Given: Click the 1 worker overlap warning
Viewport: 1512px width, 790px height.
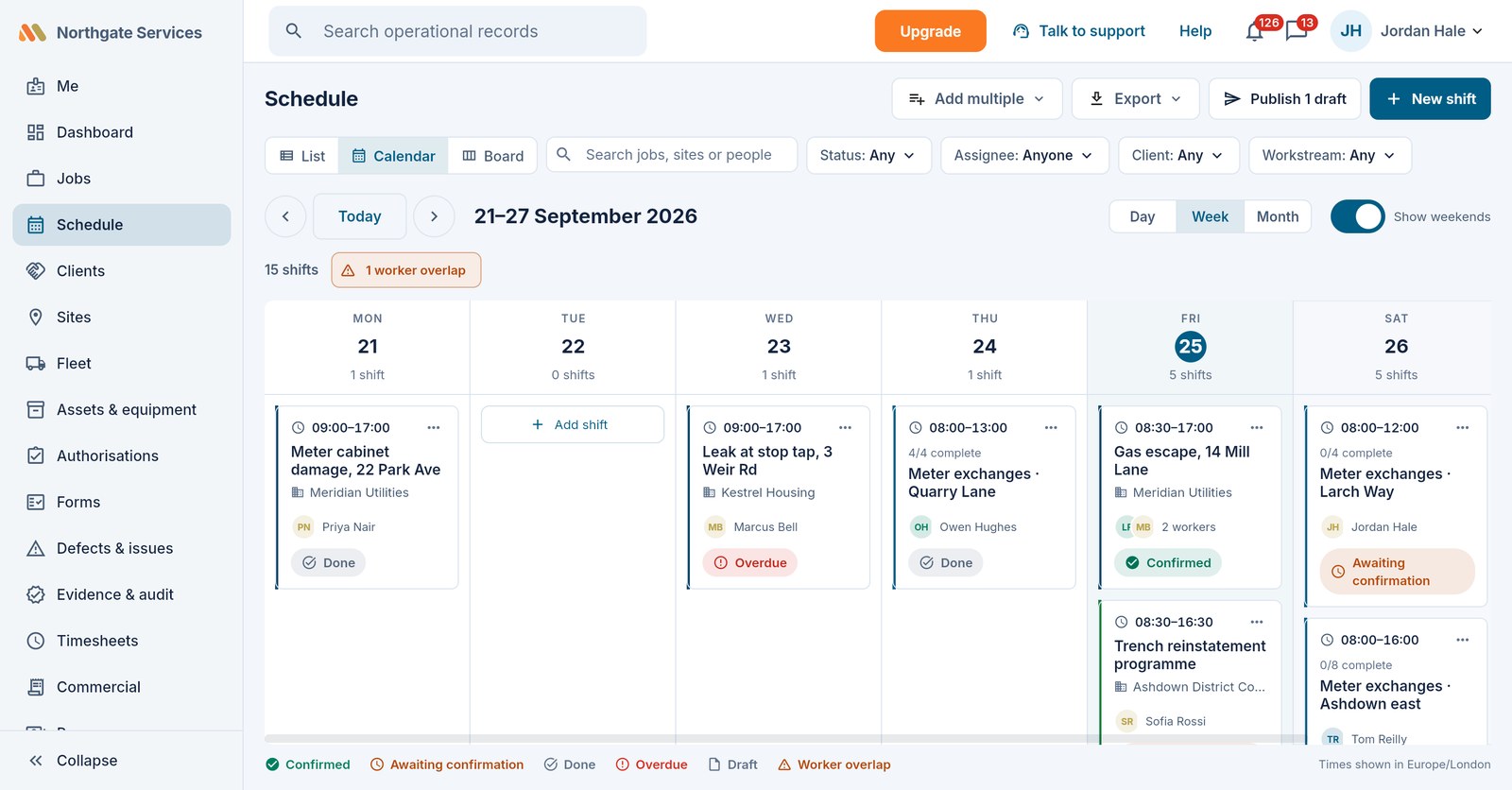Looking at the screenshot, I should pos(406,270).
